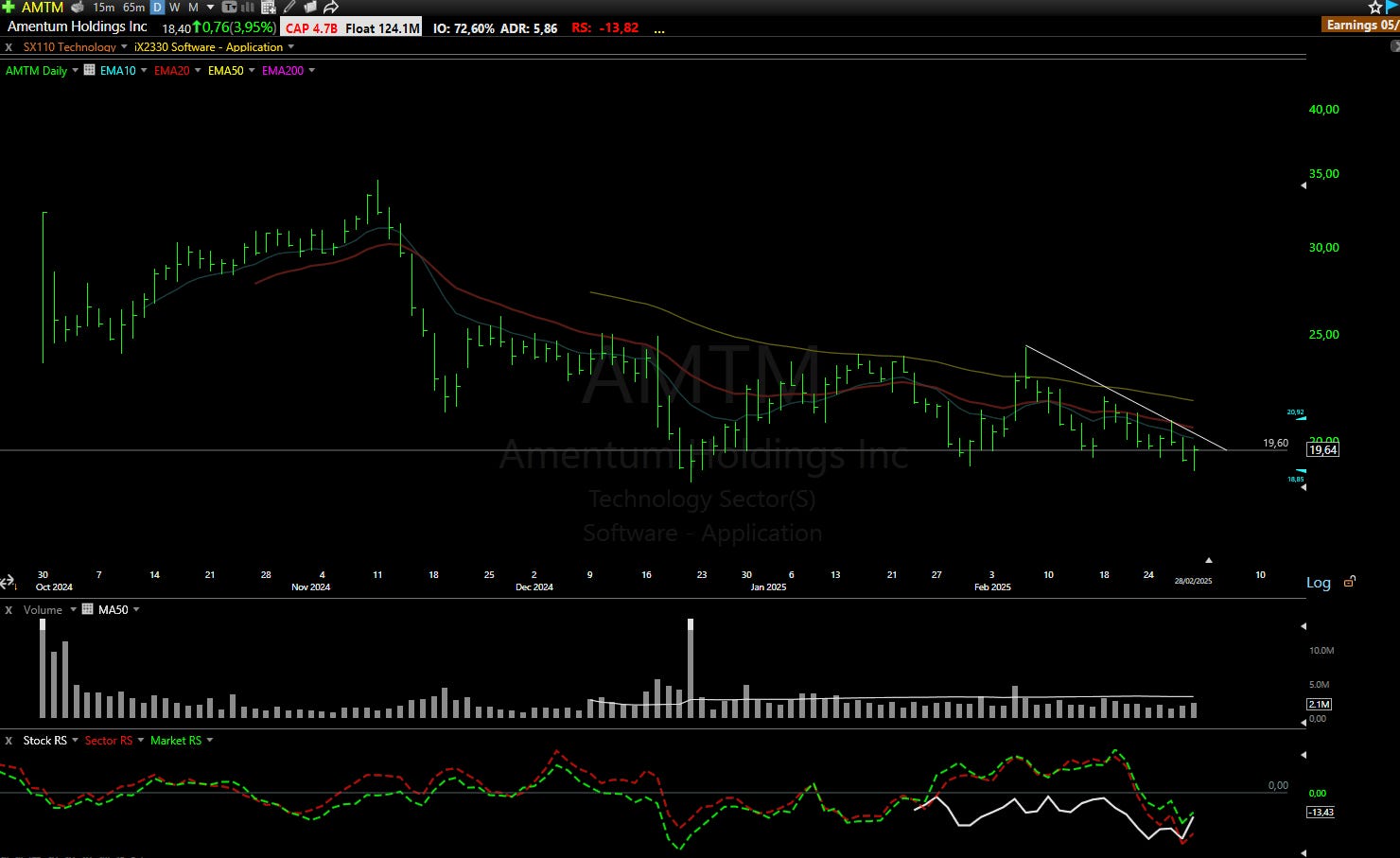The height and width of the screenshot is (858, 1400).
Task: Toggle the Log price scale
Action: [1319, 583]
